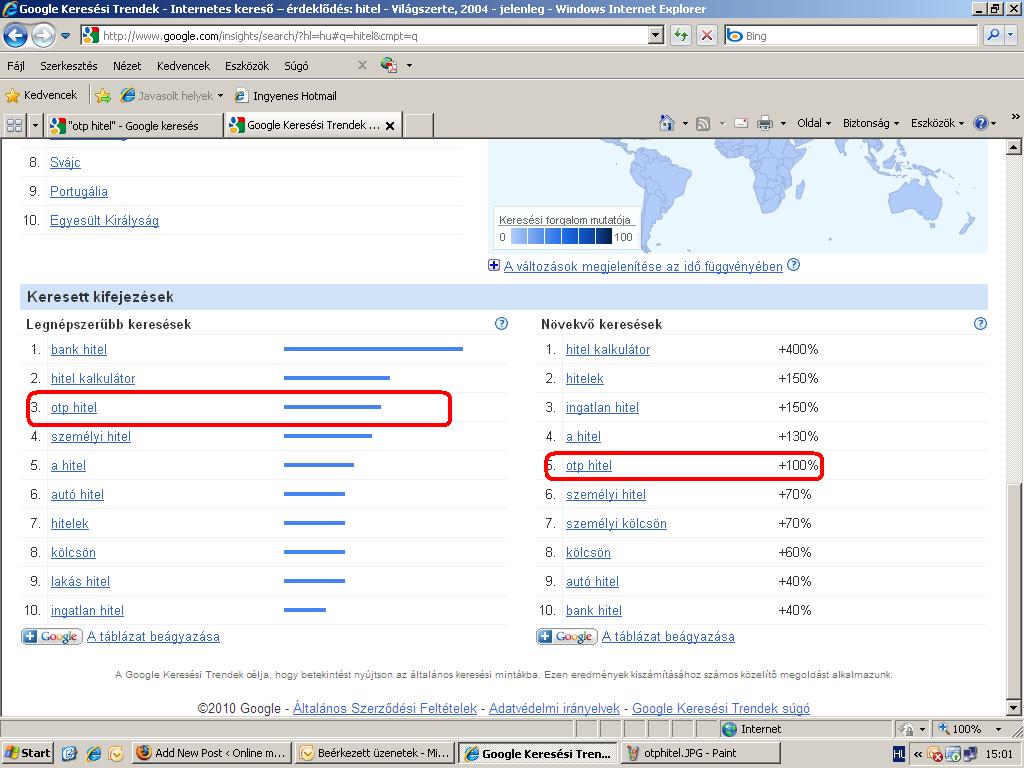Open the 'bank hitel' link in top searches

pos(79,350)
